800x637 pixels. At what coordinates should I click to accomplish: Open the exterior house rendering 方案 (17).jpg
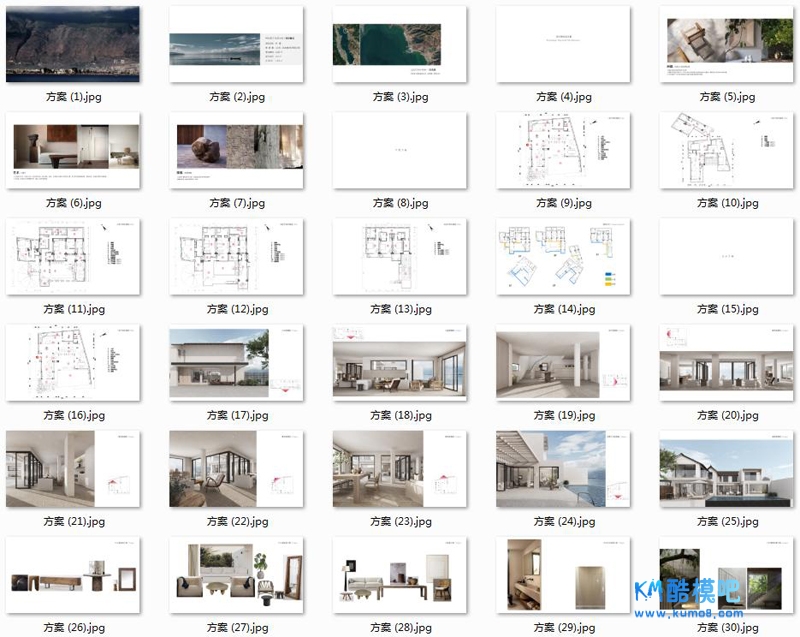click(237, 364)
